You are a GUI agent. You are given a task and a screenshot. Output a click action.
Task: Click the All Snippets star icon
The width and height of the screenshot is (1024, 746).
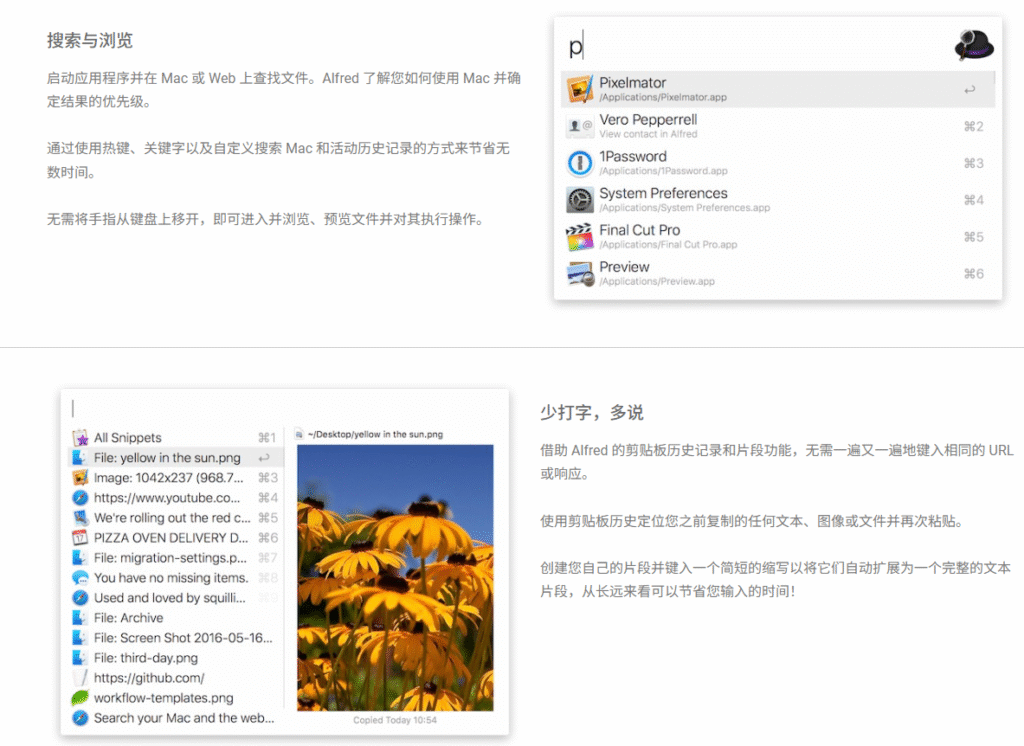point(81,438)
